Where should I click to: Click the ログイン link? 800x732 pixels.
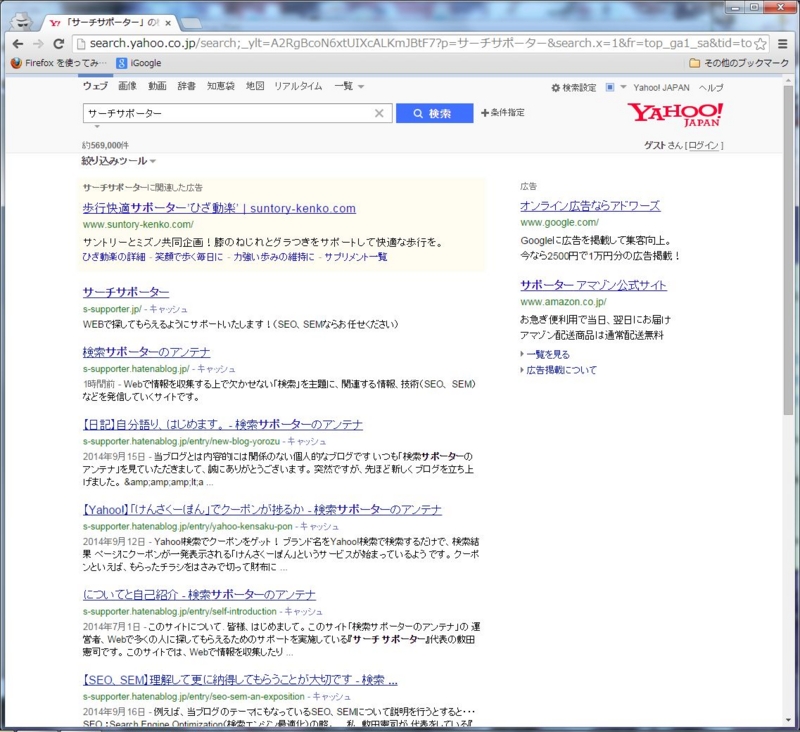coord(703,145)
